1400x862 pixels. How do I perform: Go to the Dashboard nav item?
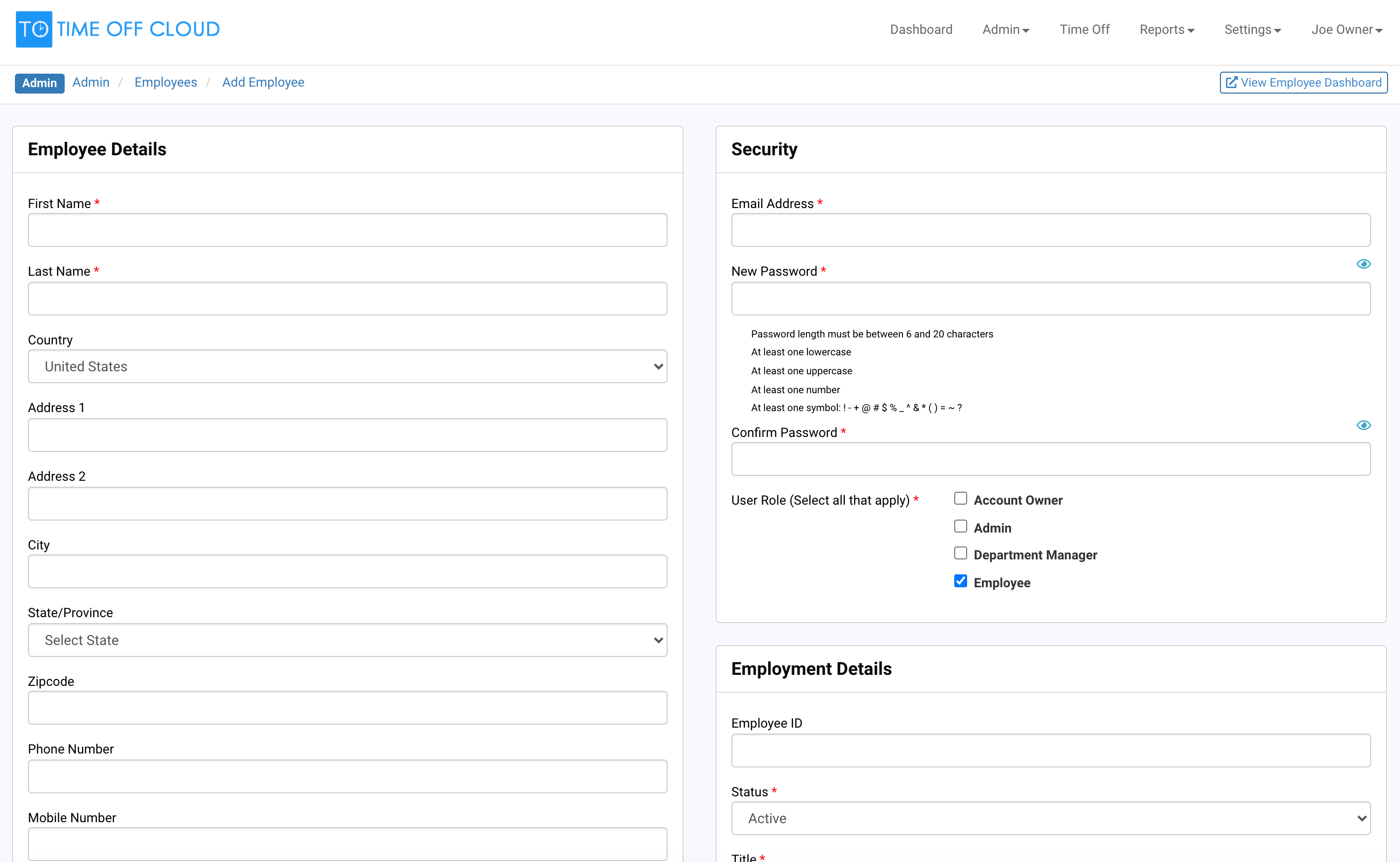pos(921,30)
